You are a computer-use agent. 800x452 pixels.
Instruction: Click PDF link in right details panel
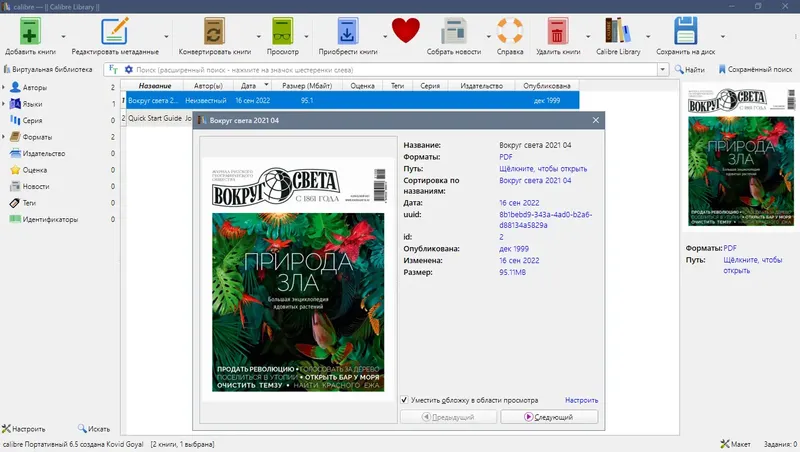[x=730, y=248]
